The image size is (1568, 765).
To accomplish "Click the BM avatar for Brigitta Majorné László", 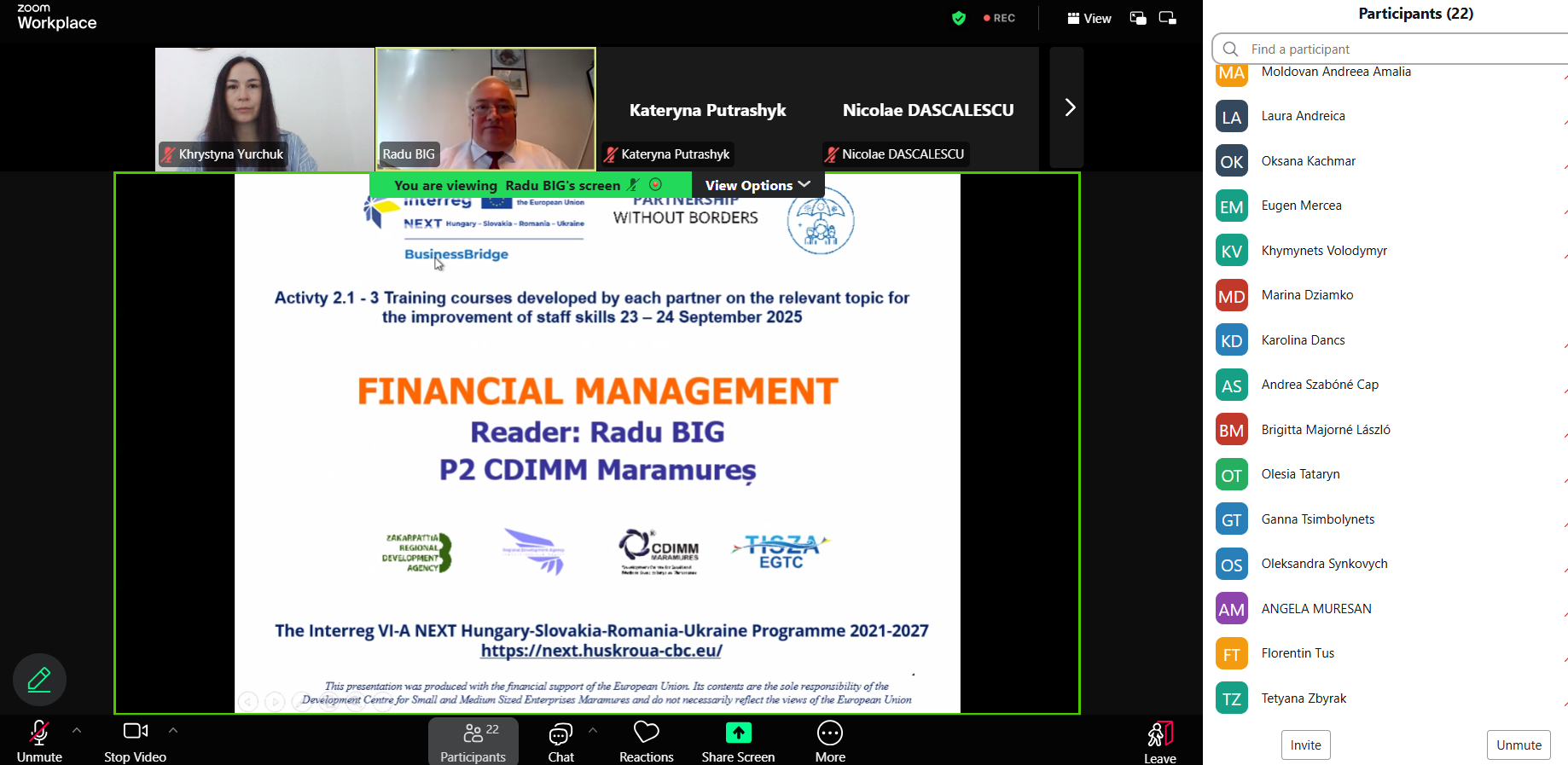I will pos(1232,430).
